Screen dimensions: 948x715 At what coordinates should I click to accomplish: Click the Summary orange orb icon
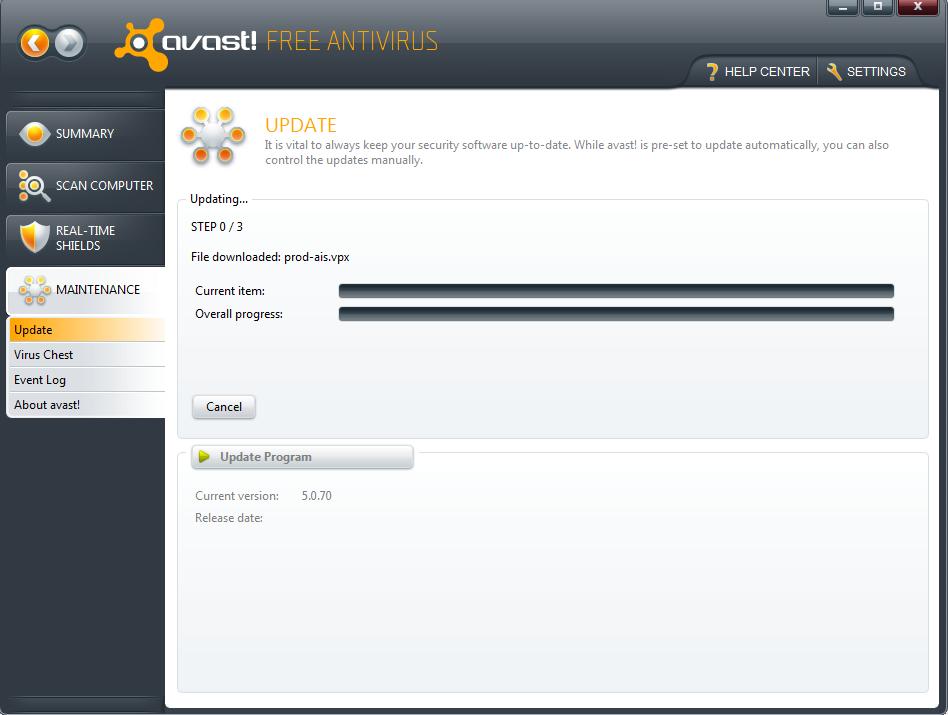coord(34,134)
